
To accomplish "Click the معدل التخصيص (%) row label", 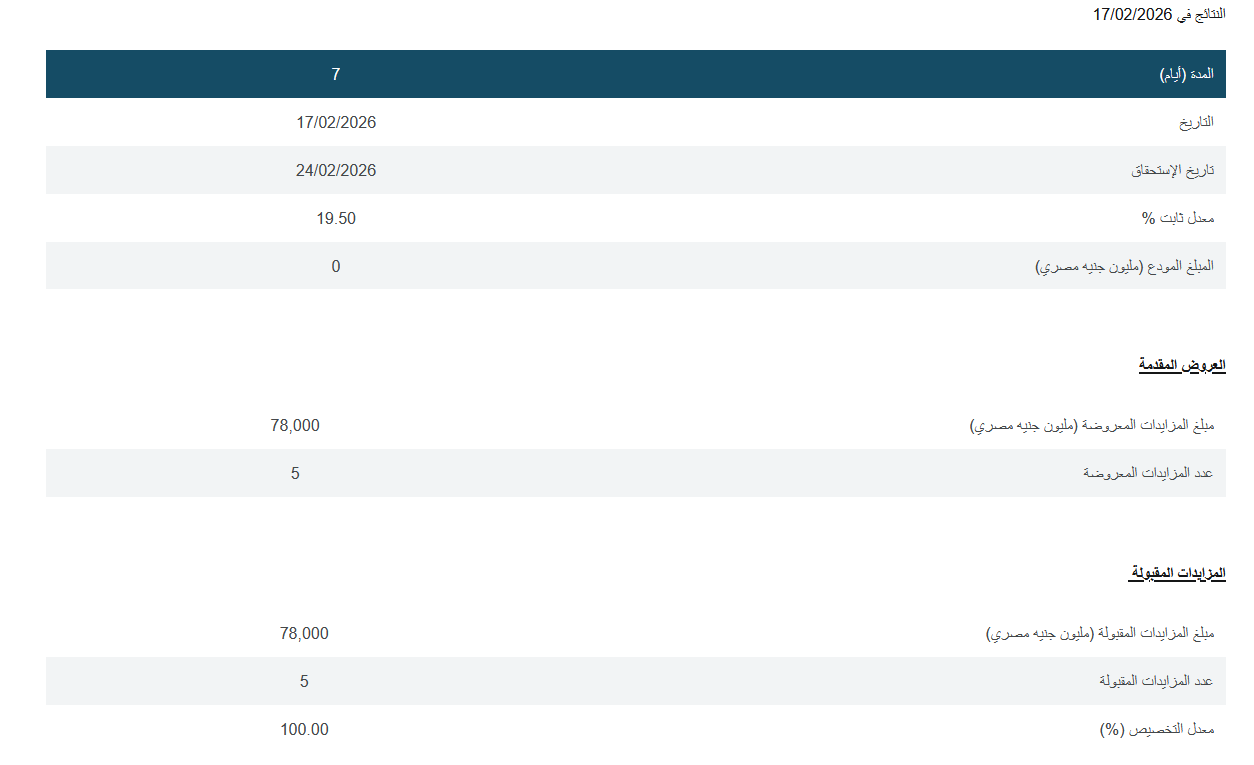I will click(x=1156, y=730).
